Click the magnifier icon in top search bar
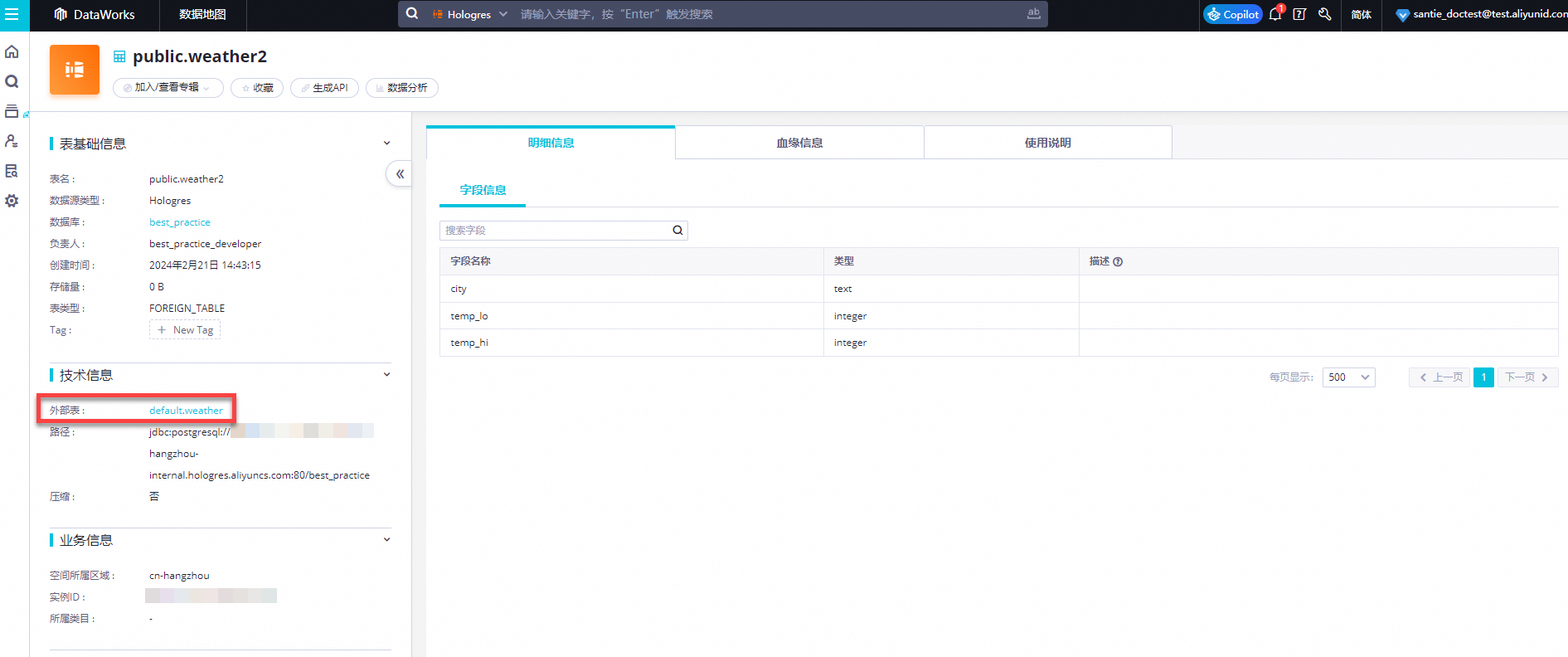This screenshot has width=1568, height=657. (x=412, y=14)
